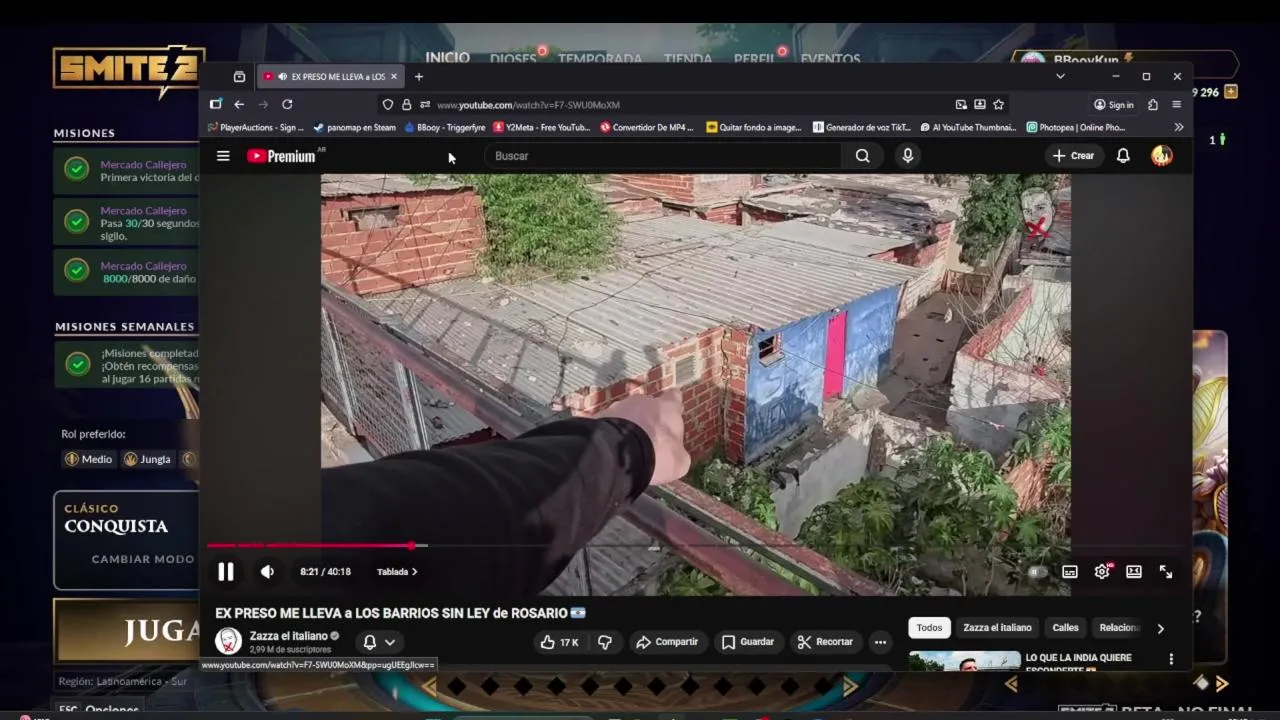The width and height of the screenshot is (1280, 720).
Task: Open first Mercado Callejero mission in Smite
Action: [x=127, y=170]
